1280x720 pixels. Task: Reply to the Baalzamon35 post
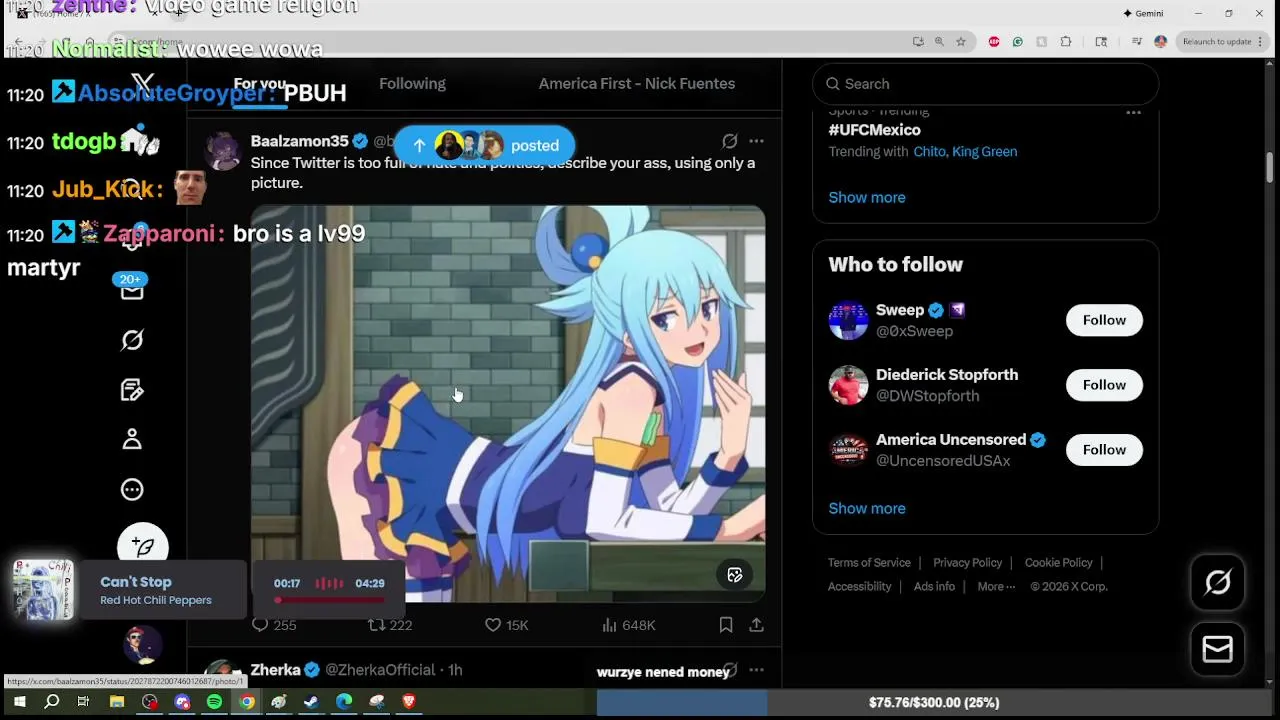pos(273,625)
